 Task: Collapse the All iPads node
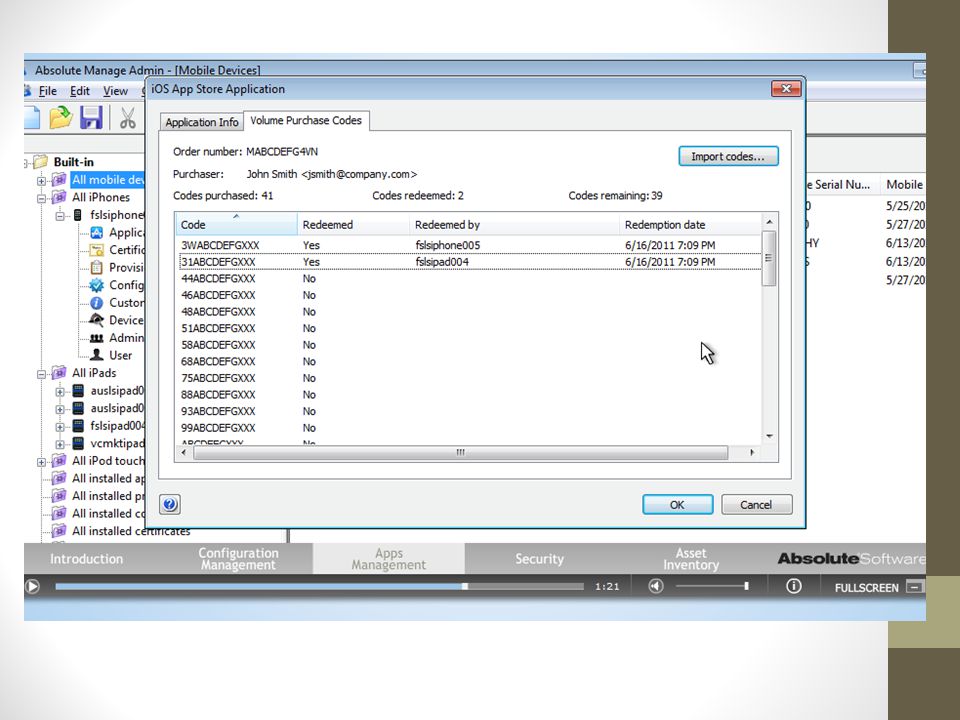pos(41,374)
